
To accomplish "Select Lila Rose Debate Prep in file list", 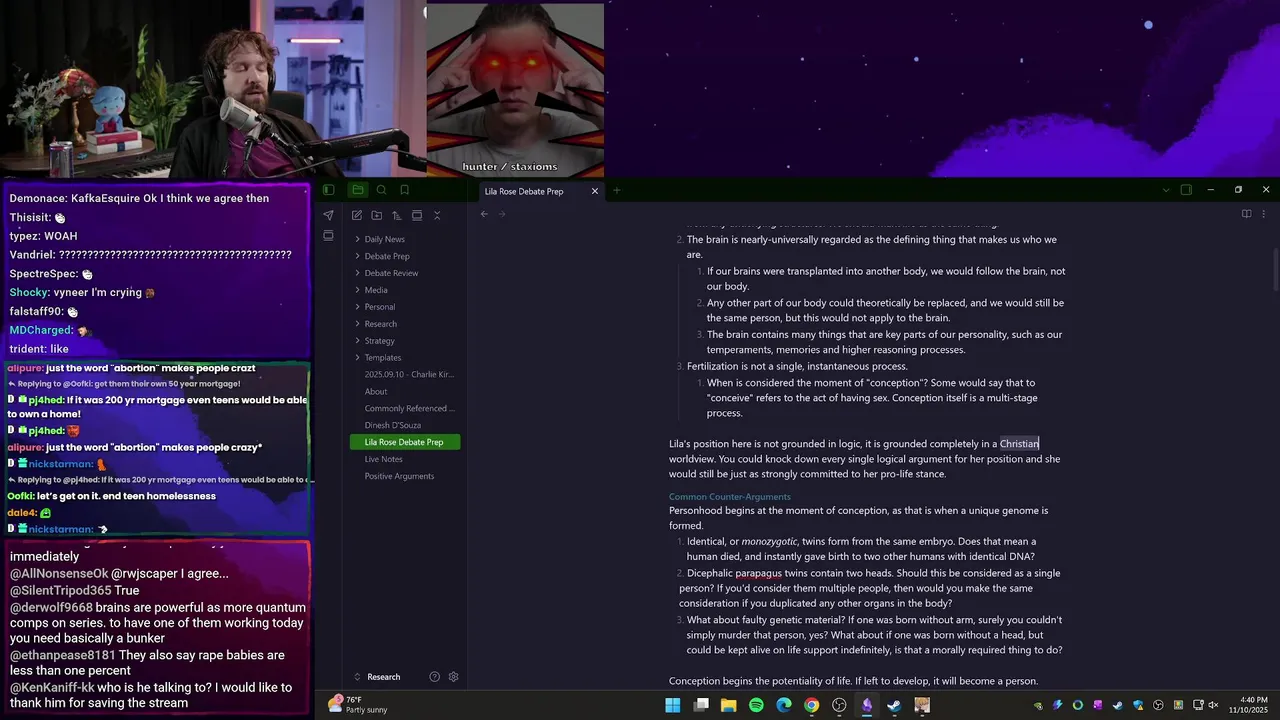I will pyautogui.click(x=405, y=442).
